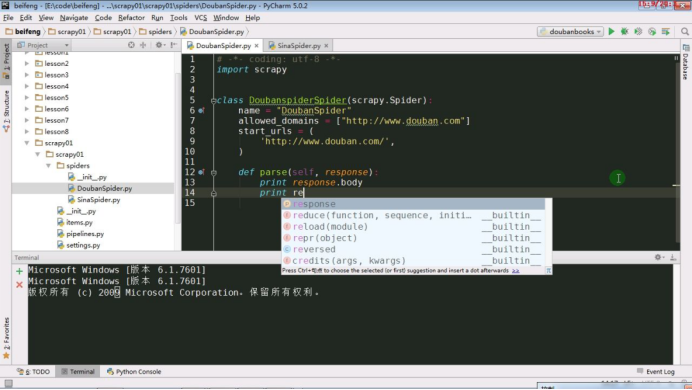Expand the lesson4 folder

pyautogui.click(x=27, y=86)
